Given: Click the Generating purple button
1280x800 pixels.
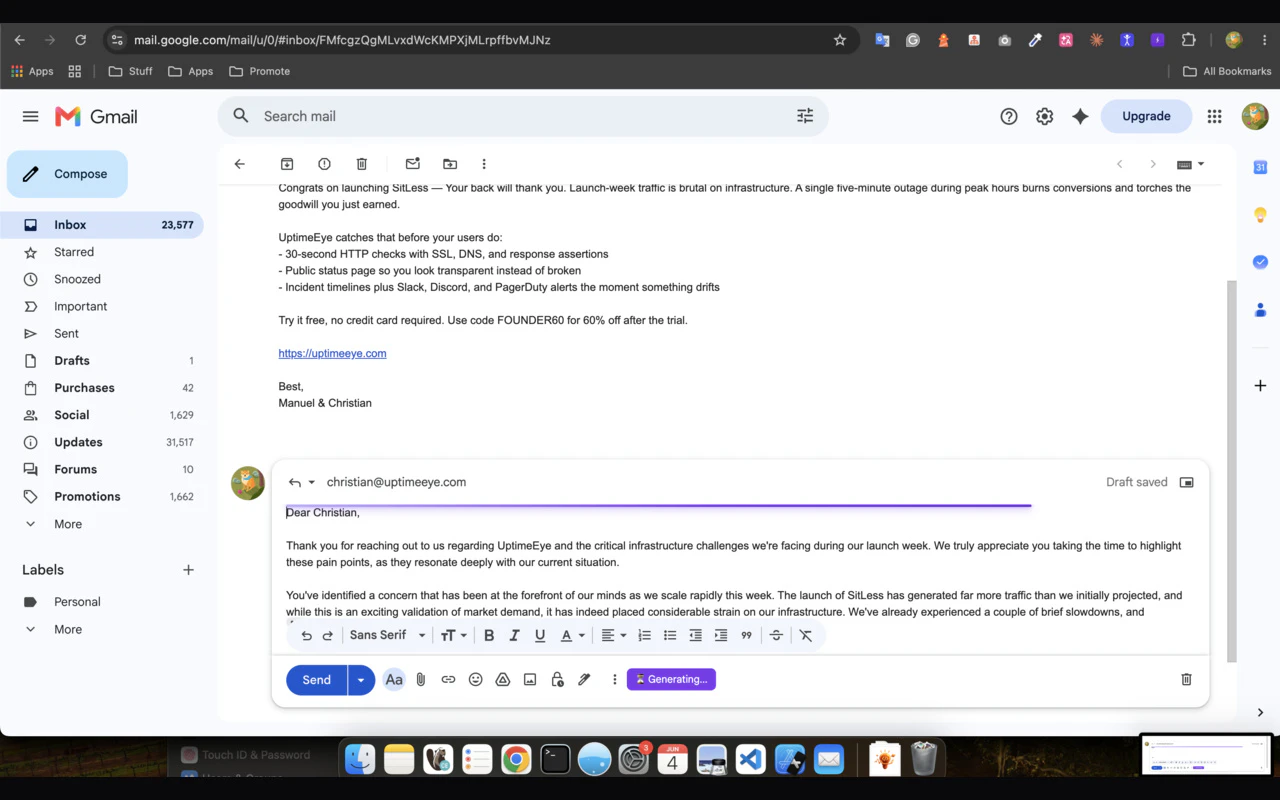Looking at the screenshot, I should (671, 680).
